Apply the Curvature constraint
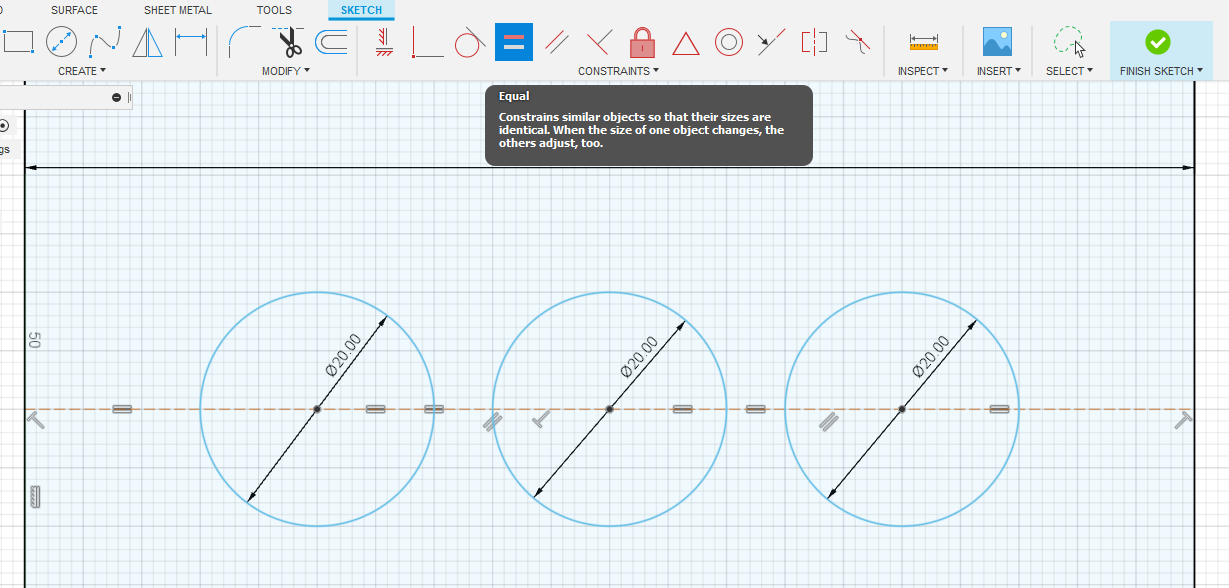This screenshot has width=1229, height=588. 857,42
